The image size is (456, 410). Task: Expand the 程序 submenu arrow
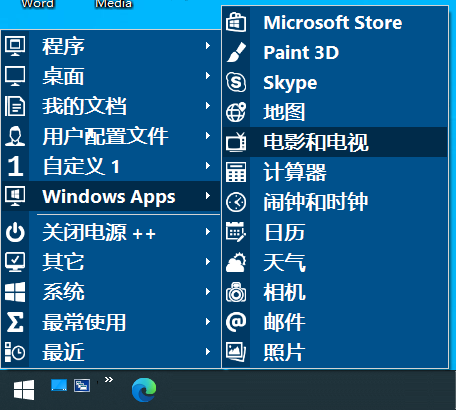208,46
